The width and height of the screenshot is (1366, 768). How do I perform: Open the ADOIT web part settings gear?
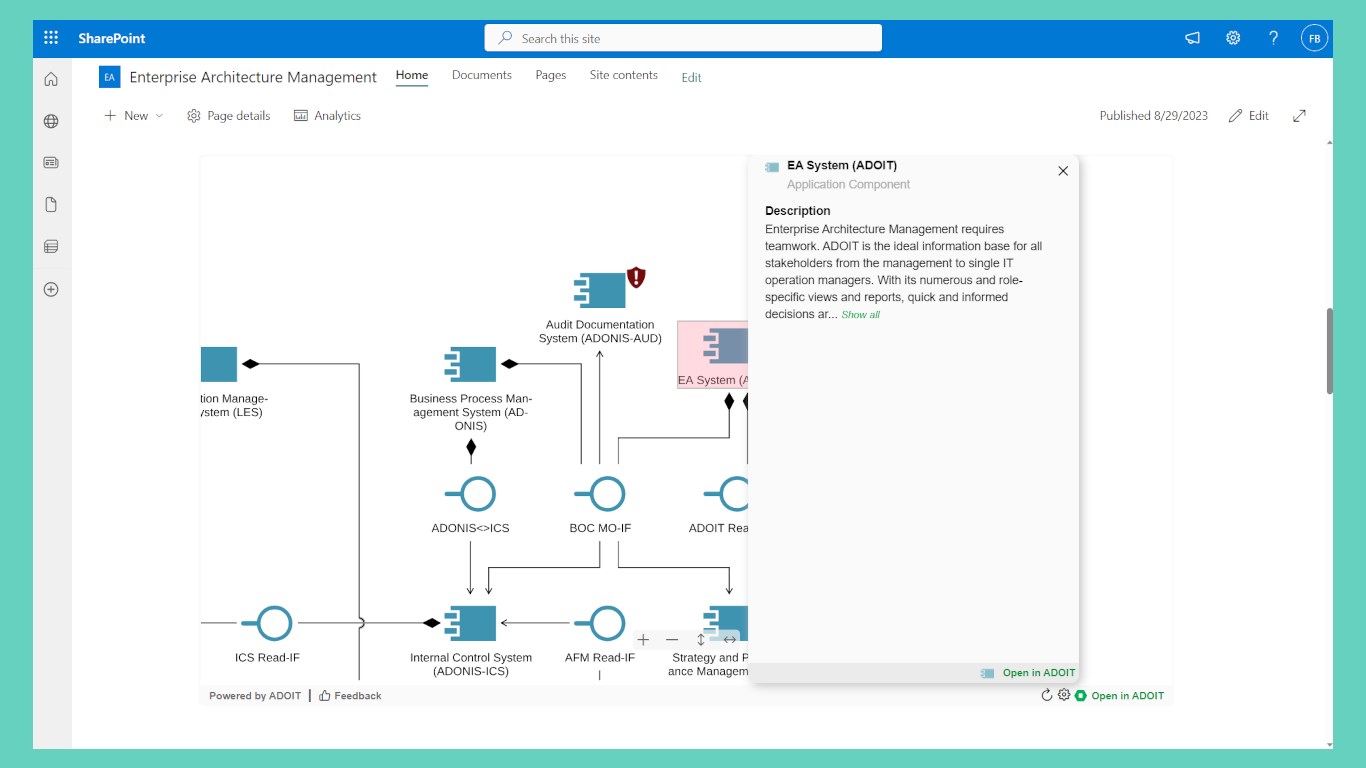tap(1064, 695)
